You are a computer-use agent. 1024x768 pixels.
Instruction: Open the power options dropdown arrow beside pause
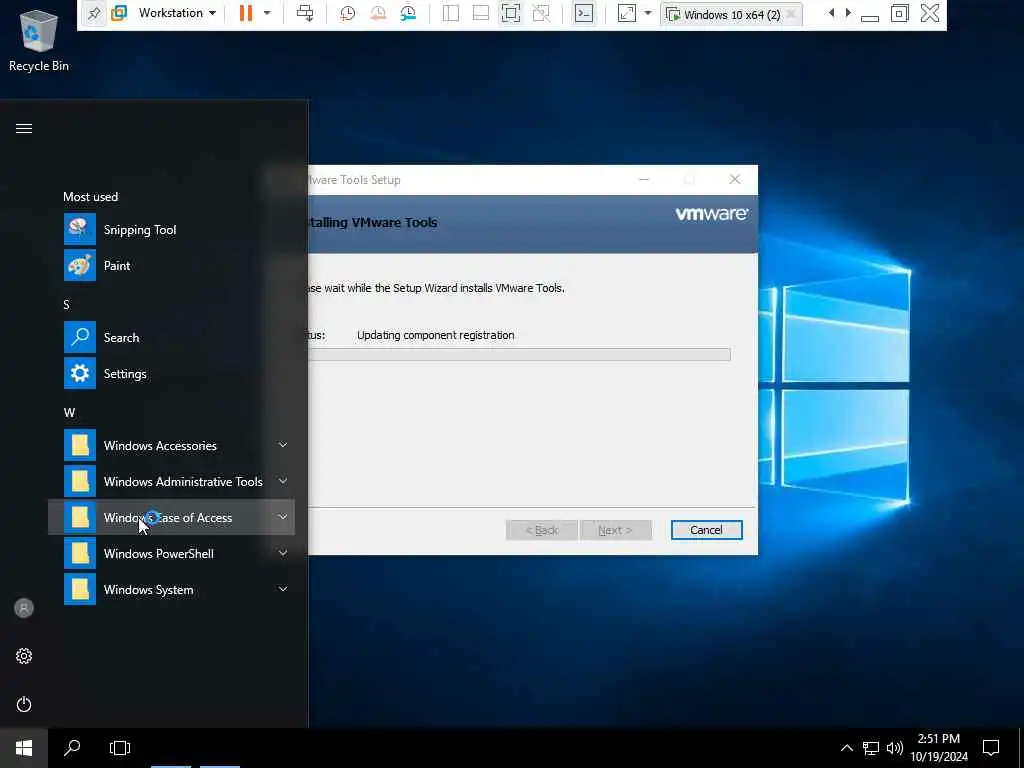pyautogui.click(x=266, y=13)
